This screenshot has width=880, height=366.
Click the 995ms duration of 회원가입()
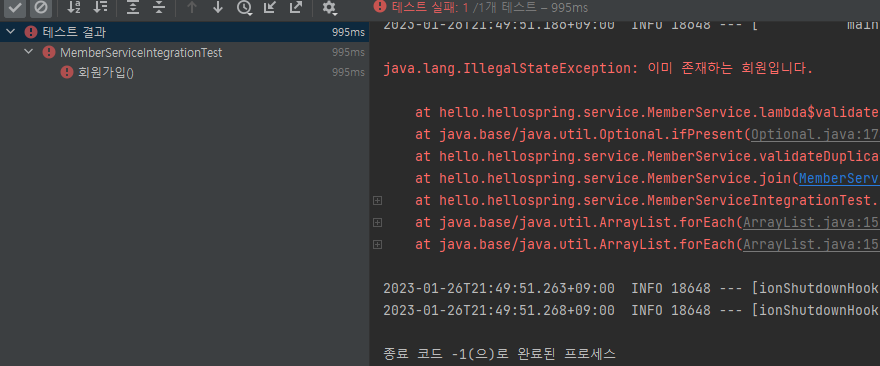(x=348, y=72)
